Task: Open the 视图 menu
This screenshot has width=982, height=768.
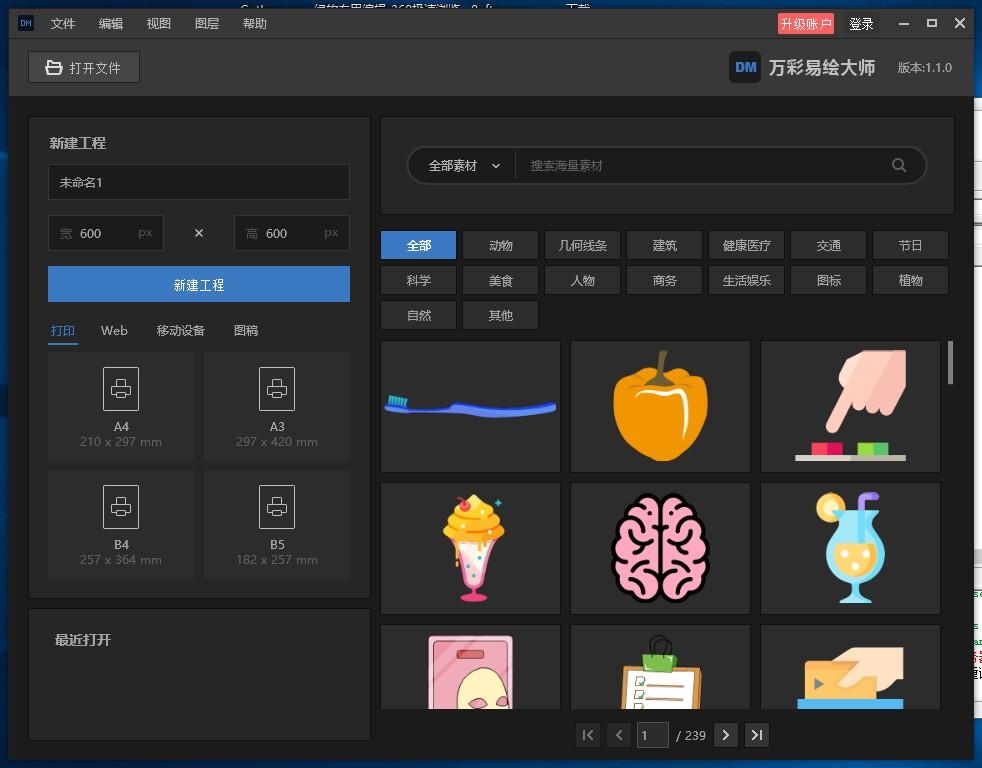Action: [158, 24]
